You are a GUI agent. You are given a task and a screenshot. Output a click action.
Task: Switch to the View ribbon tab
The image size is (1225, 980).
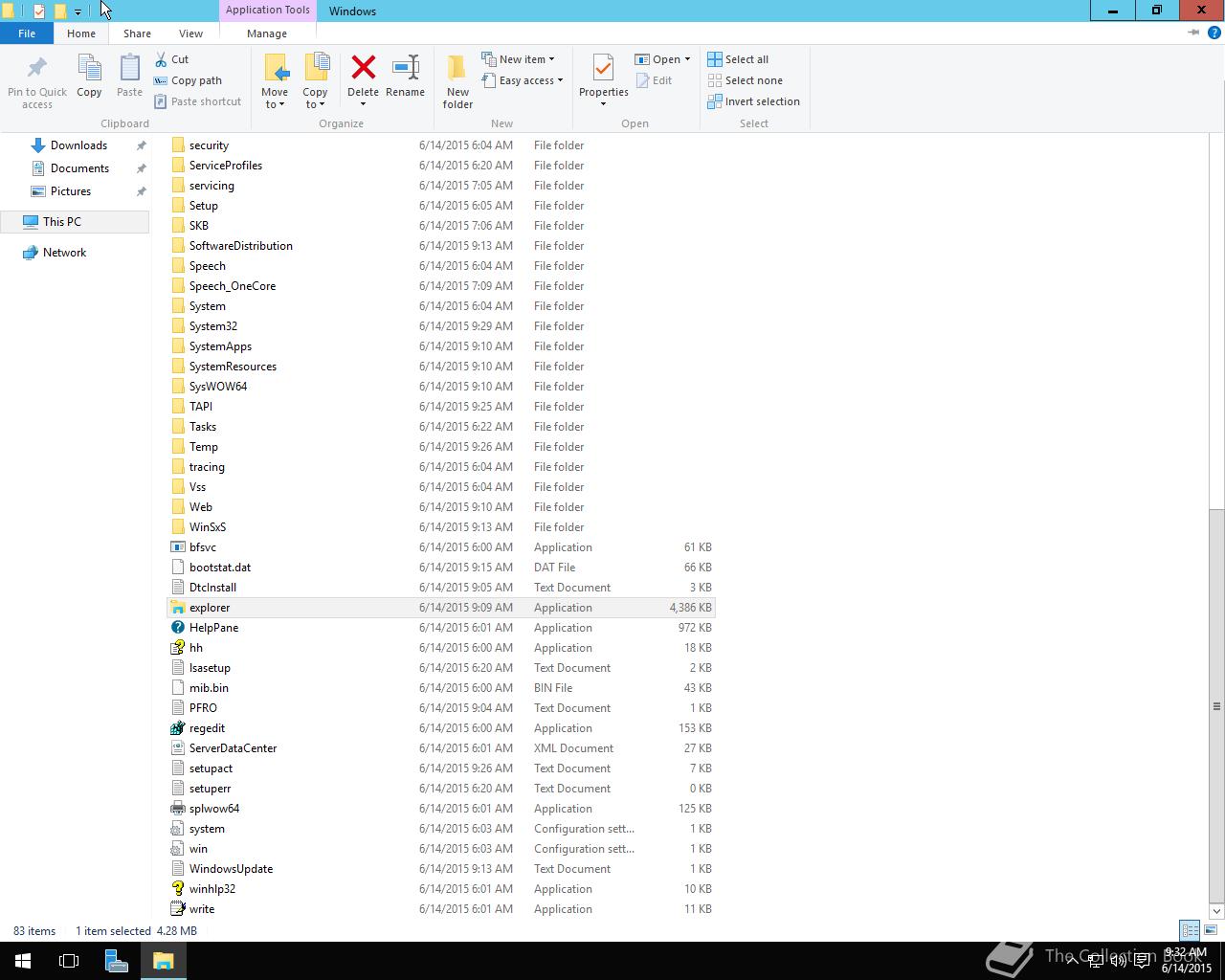[x=190, y=33]
